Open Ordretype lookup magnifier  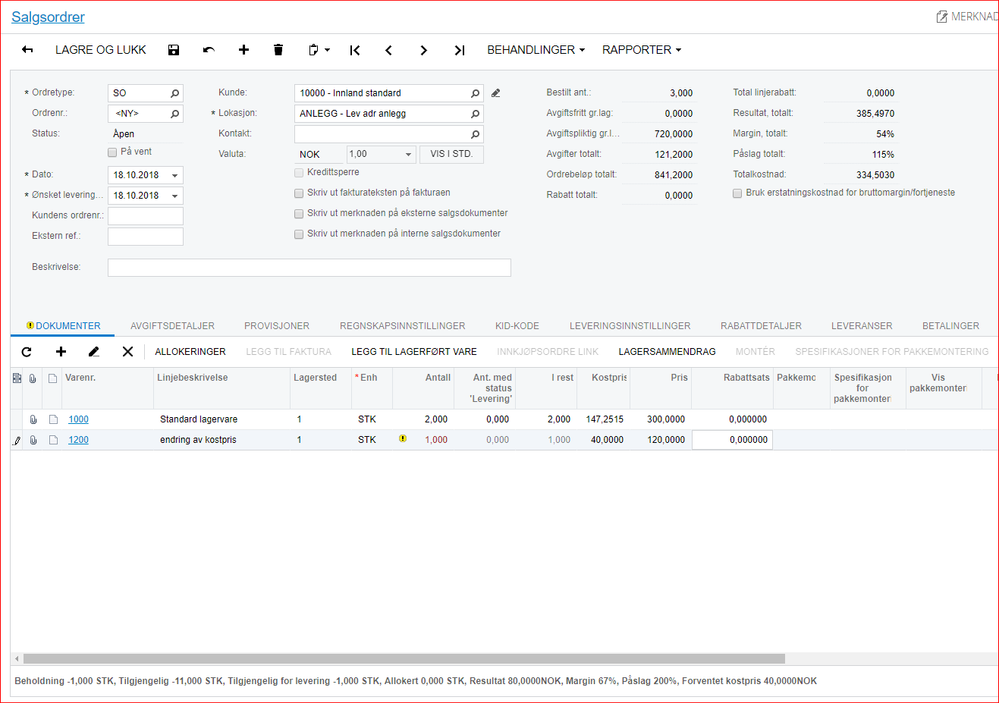click(175, 93)
